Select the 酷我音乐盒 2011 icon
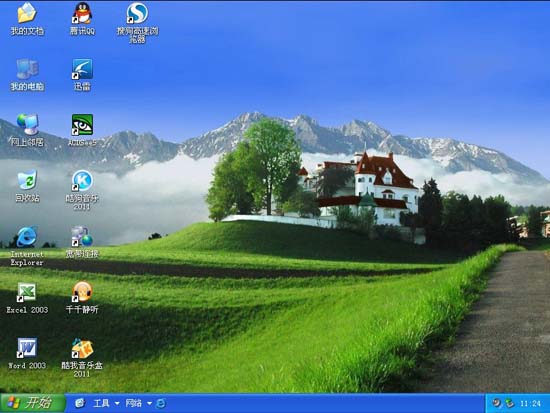The image size is (550, 413). [82, 348]
